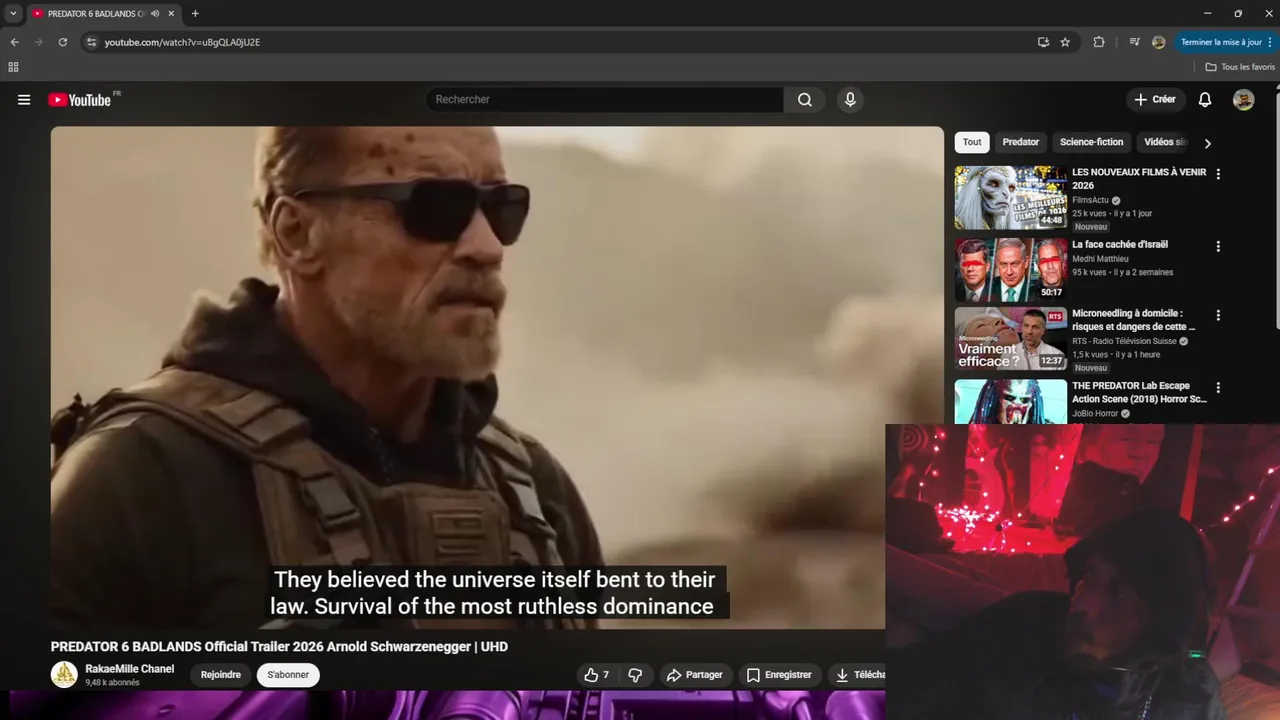The image size is (1280, 720).
Task: Open options for THE PREDATOR Lab Escape
Action: coord(1218,387)
